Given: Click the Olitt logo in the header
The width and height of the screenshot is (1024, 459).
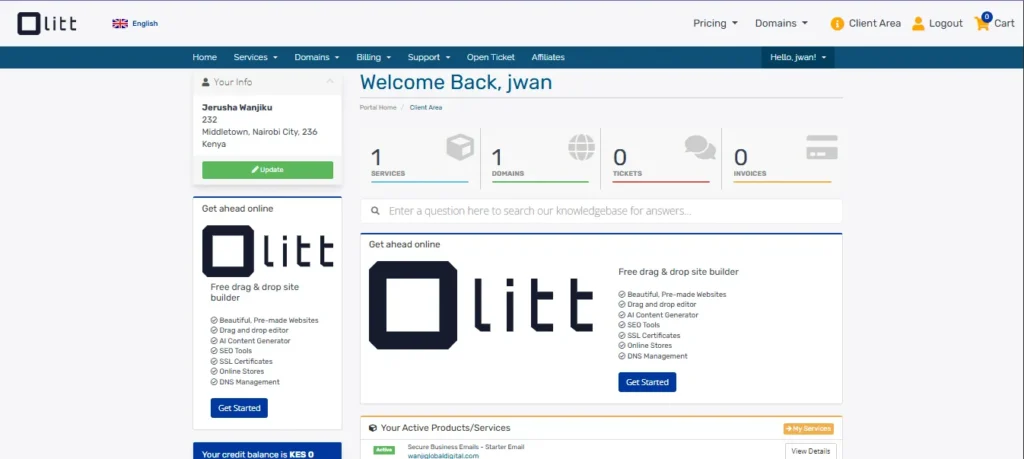Looking at the screenshot, I should click(47, 23).
